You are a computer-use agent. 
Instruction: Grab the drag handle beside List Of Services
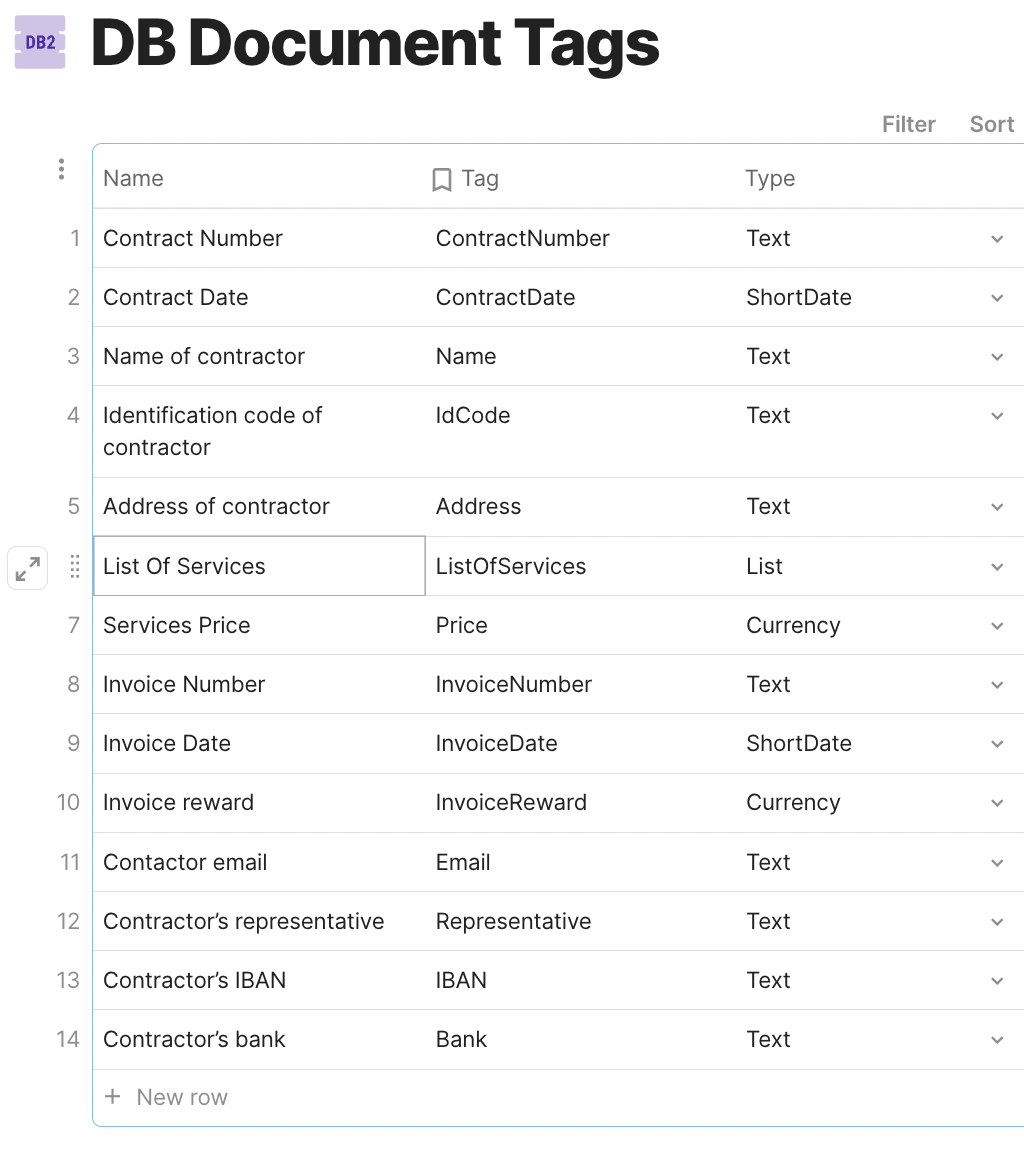(x=74, y=567)
